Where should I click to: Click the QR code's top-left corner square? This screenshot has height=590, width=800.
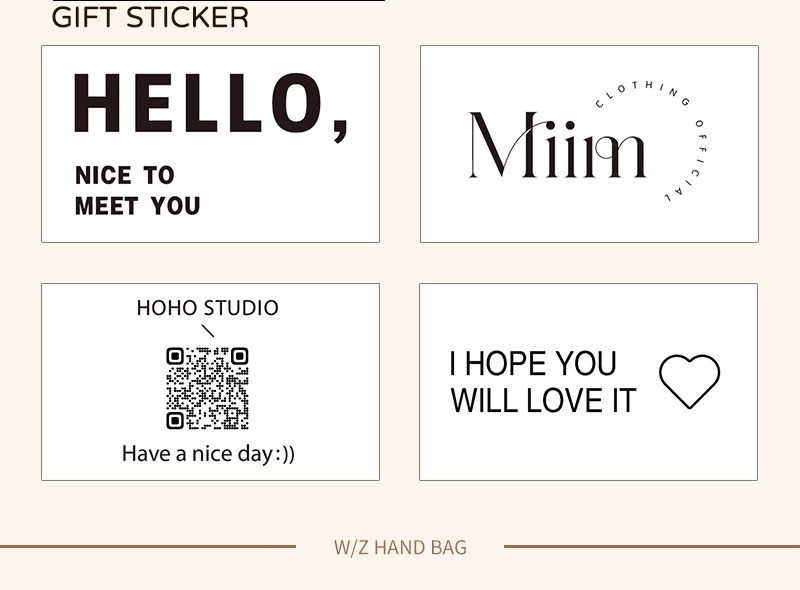(x=175, y=356)
